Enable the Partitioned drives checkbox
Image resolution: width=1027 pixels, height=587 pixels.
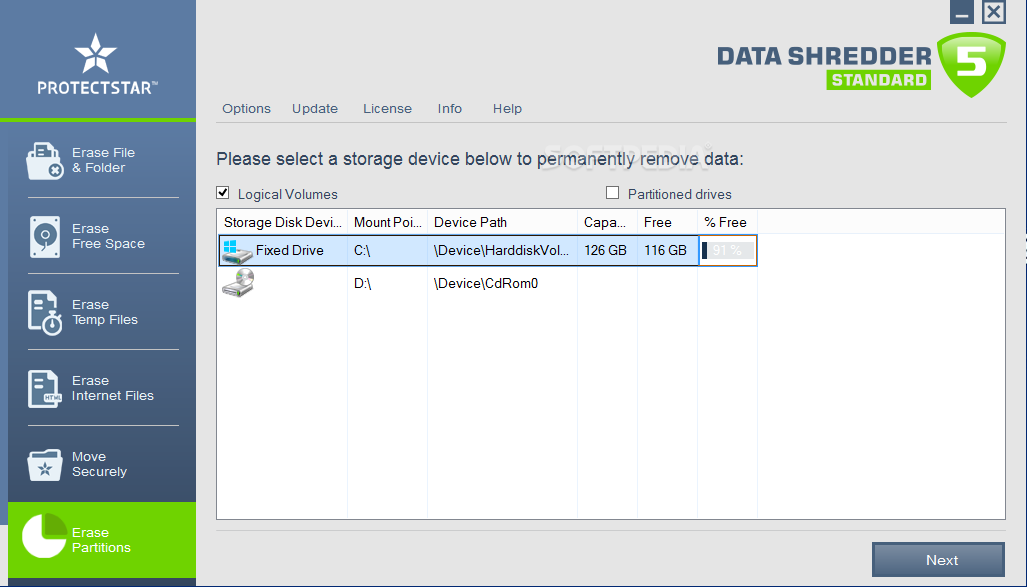612,193
